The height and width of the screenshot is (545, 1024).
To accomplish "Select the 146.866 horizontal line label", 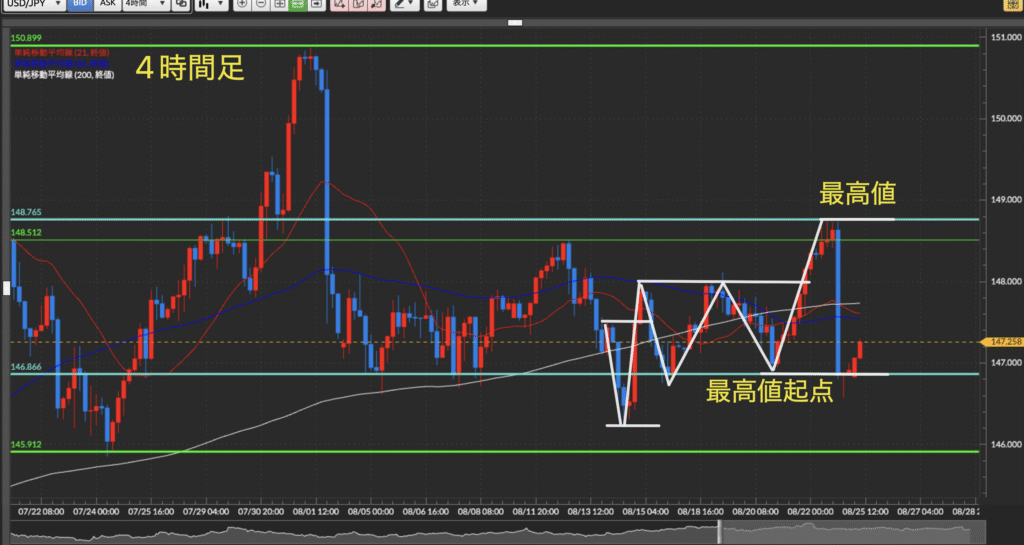I will coord(25,367).
